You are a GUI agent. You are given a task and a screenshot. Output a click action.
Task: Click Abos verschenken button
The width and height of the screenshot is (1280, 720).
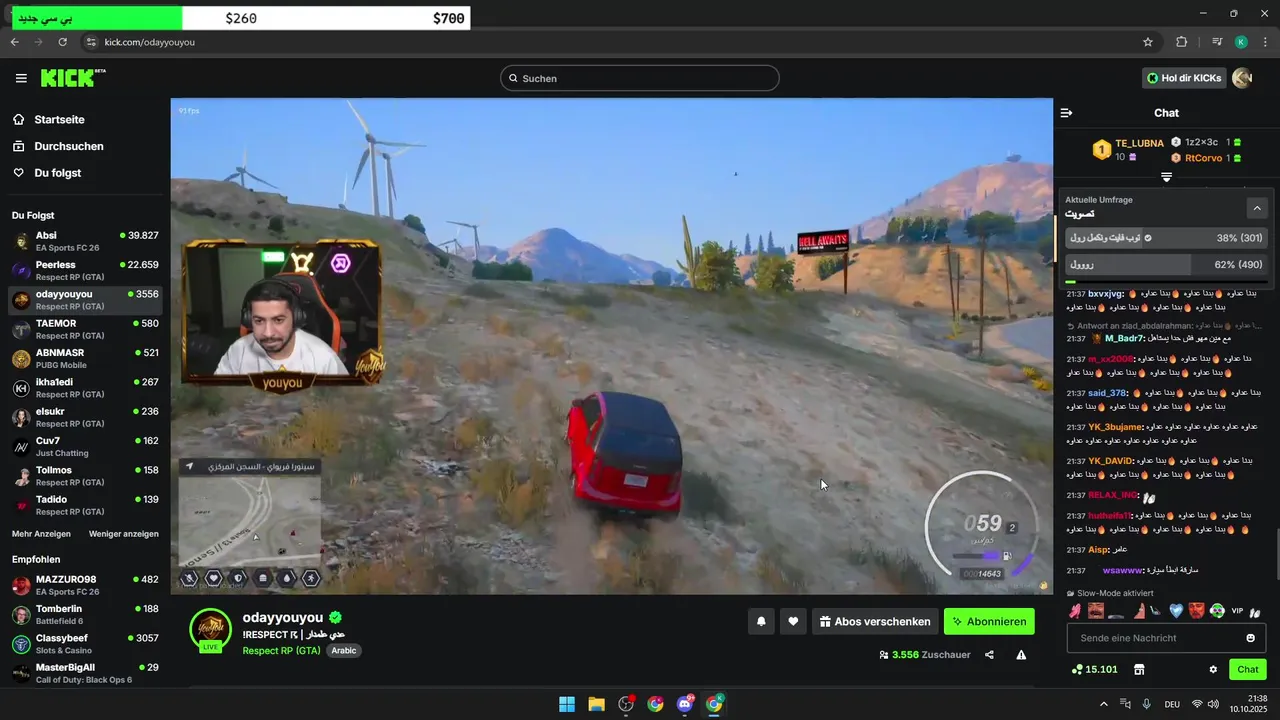pos(875,622)
